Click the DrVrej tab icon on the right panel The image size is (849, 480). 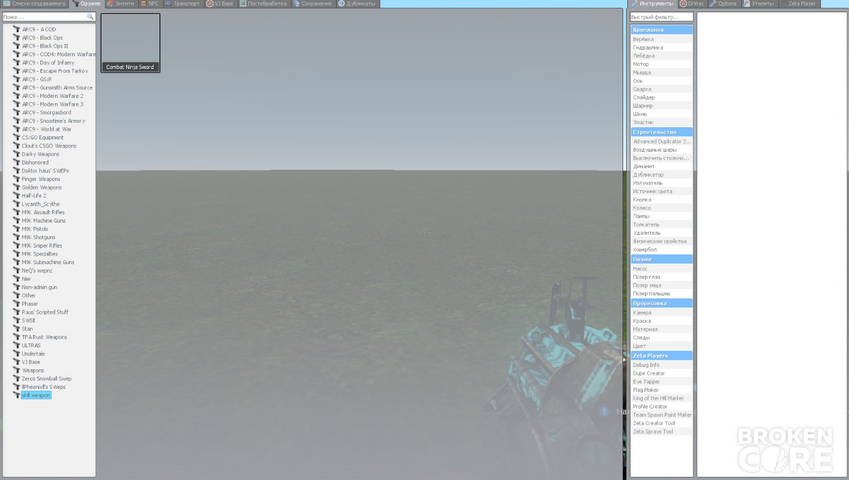[683, 3]
